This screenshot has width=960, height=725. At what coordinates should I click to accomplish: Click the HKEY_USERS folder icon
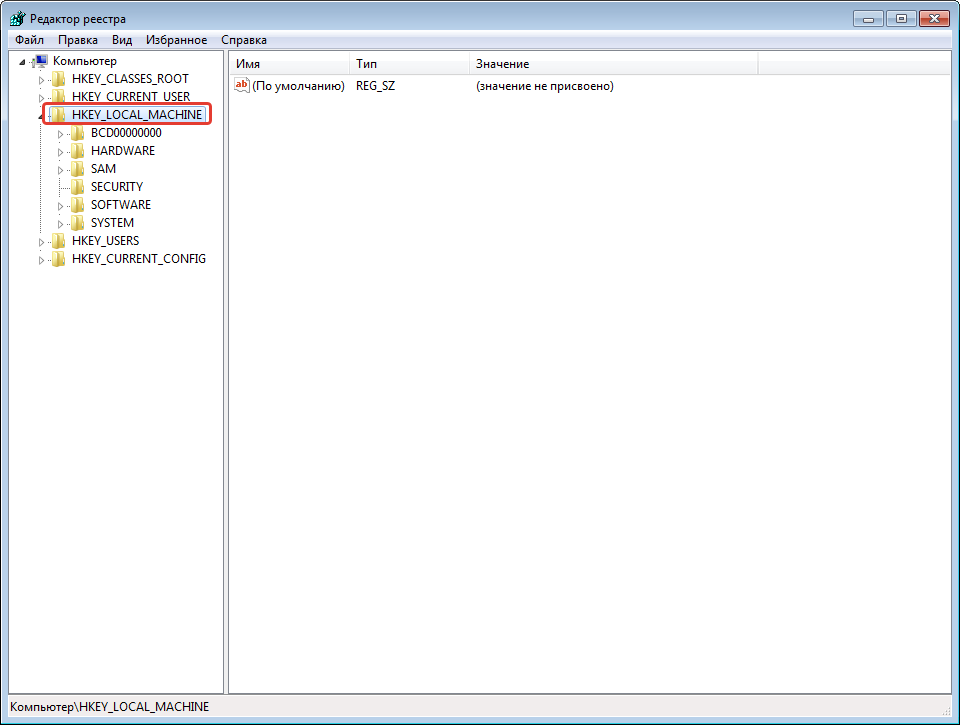pyautogui.click(x=58, y=241)
